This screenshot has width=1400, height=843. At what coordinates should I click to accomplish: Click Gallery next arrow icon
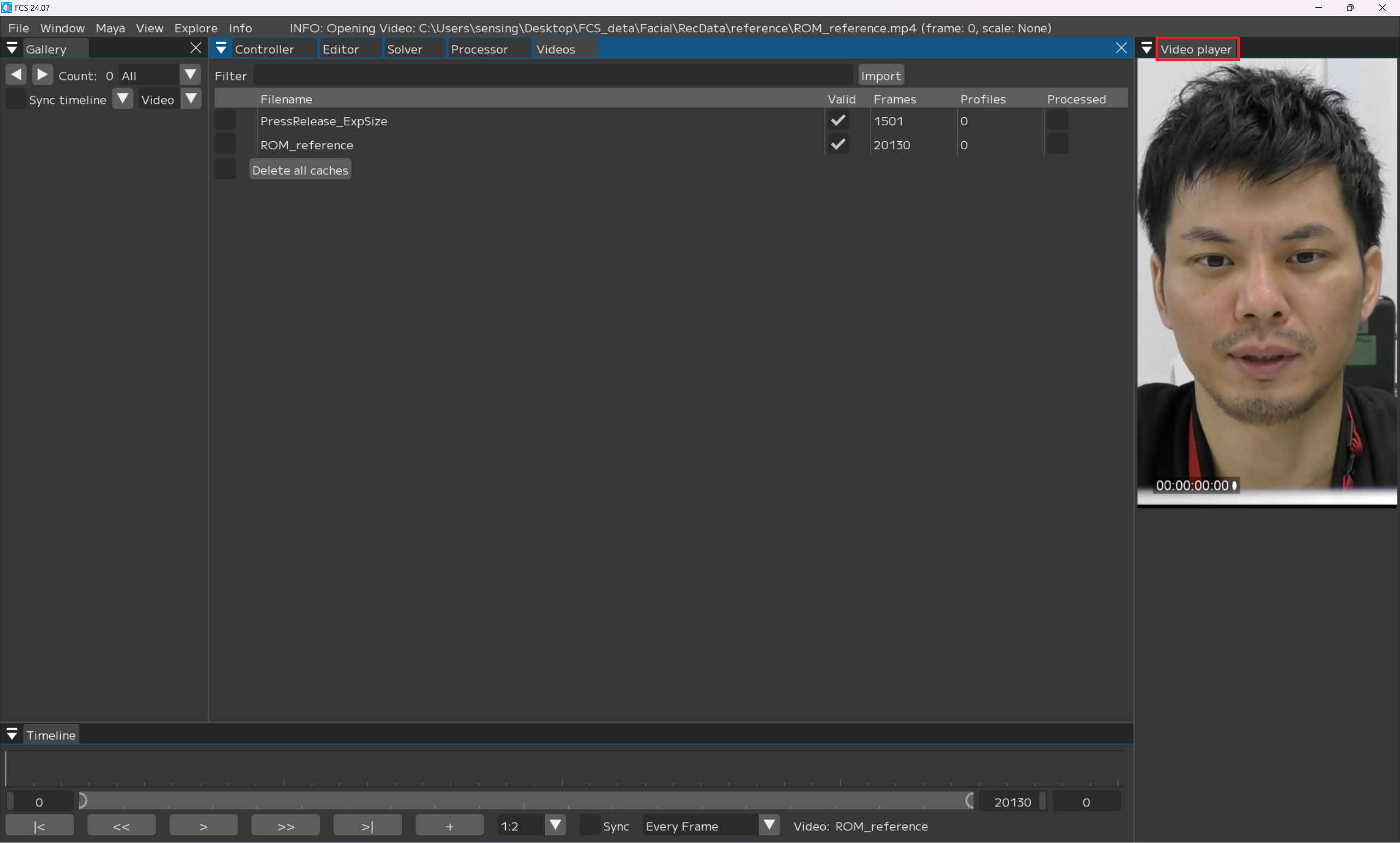(x=43, y=74)
